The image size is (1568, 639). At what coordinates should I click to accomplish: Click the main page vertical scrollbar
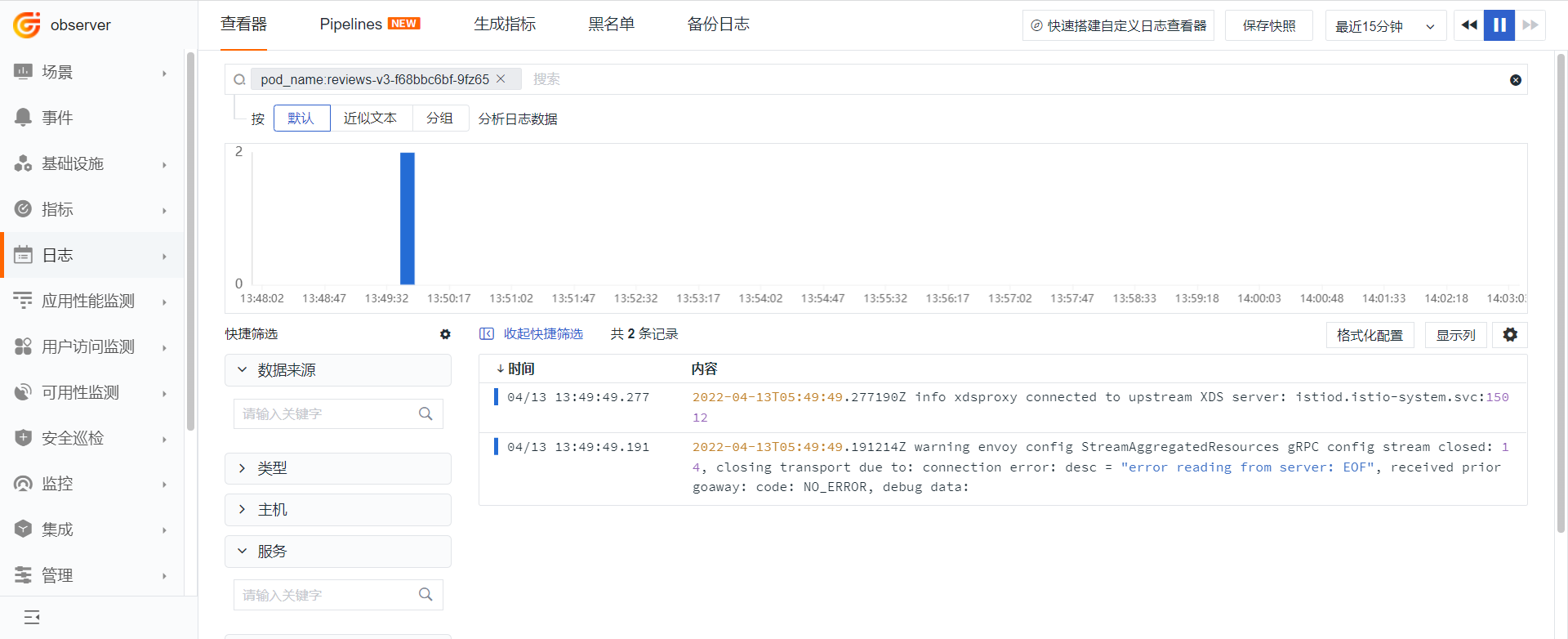(1561, 294)
